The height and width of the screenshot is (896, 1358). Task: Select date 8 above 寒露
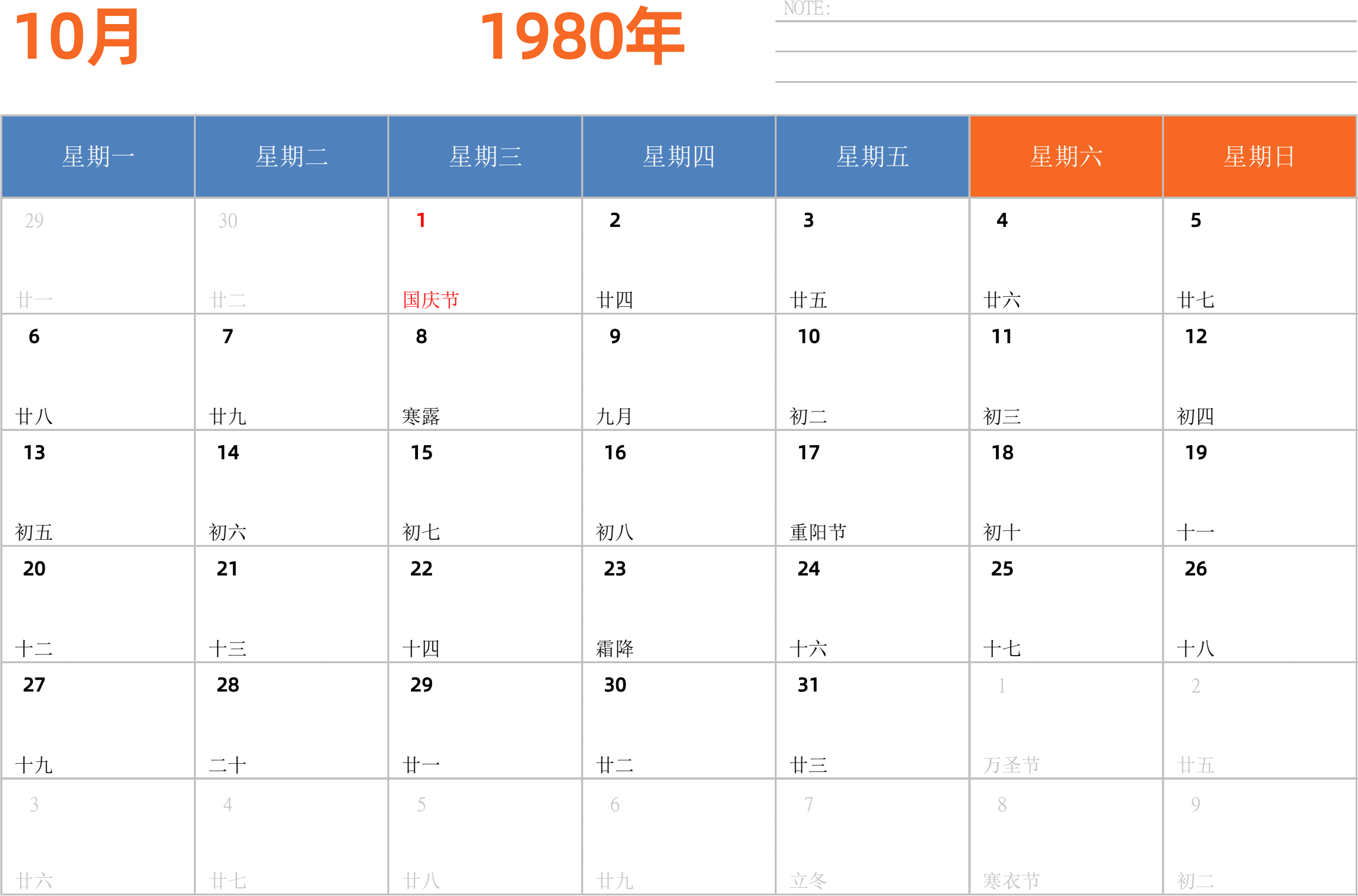[x=421, y=336]
